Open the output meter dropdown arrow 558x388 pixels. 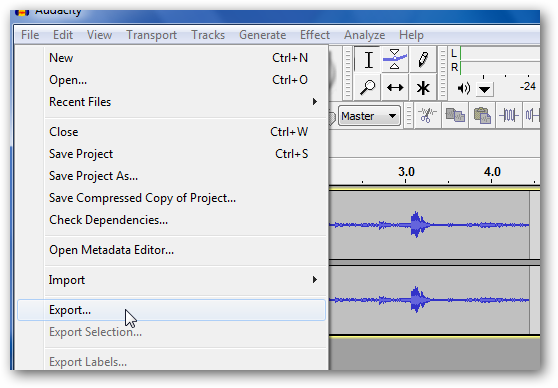(x=484, y=89)
